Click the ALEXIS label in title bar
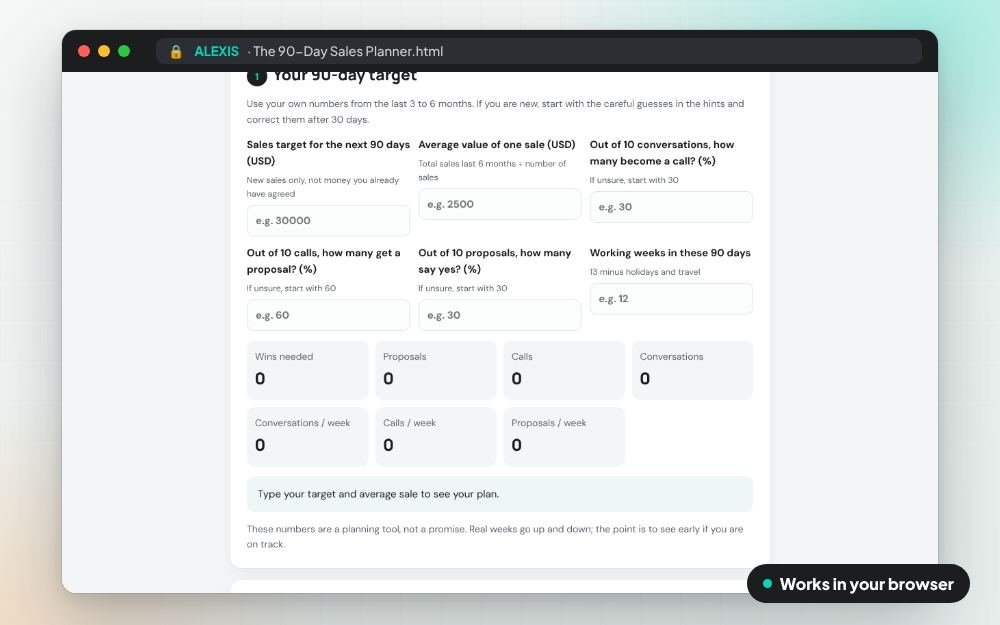The image size is (1000, 625). pos(216,52)
